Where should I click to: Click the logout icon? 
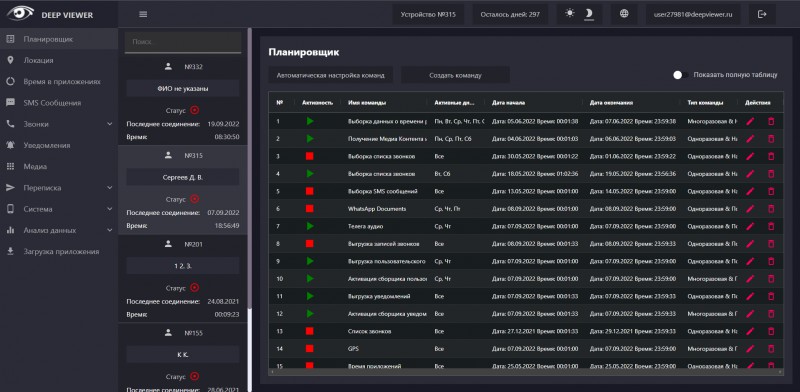click(762, 14)
